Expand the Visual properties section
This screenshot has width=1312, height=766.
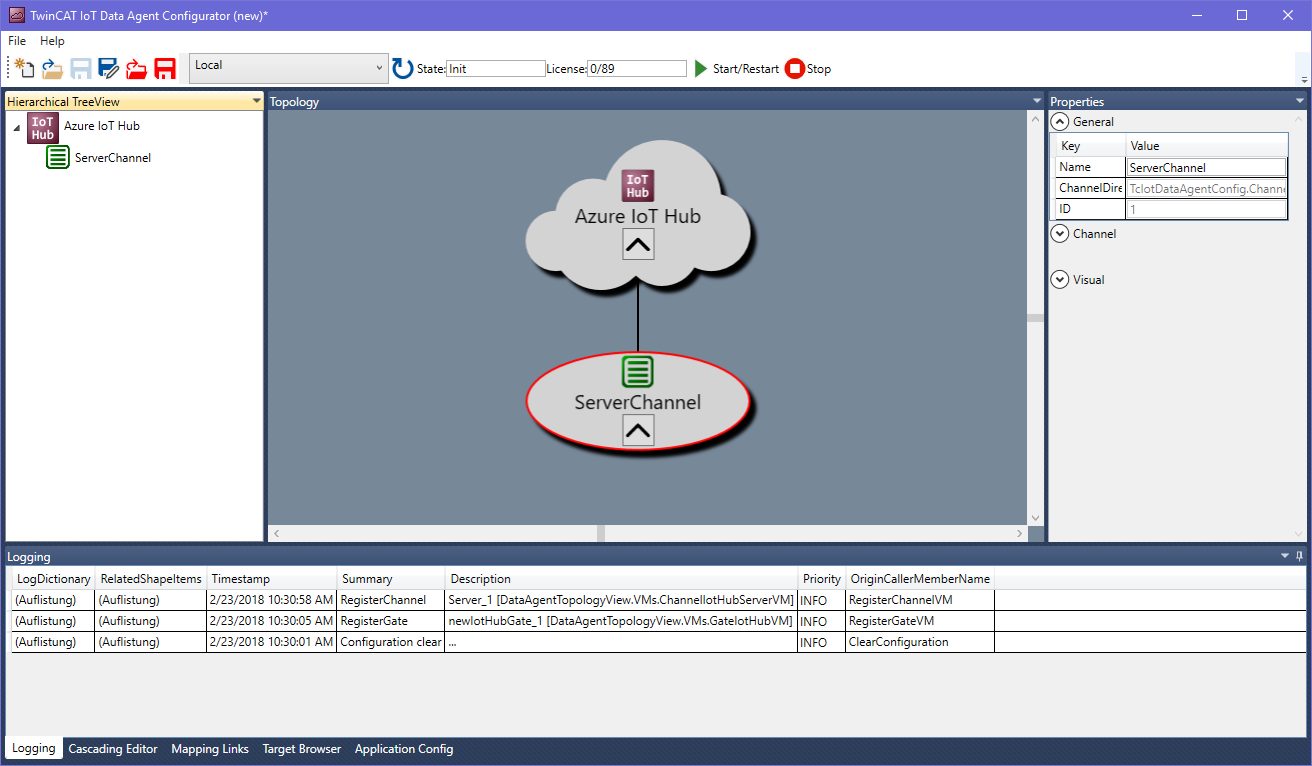tap(1060, 280)
